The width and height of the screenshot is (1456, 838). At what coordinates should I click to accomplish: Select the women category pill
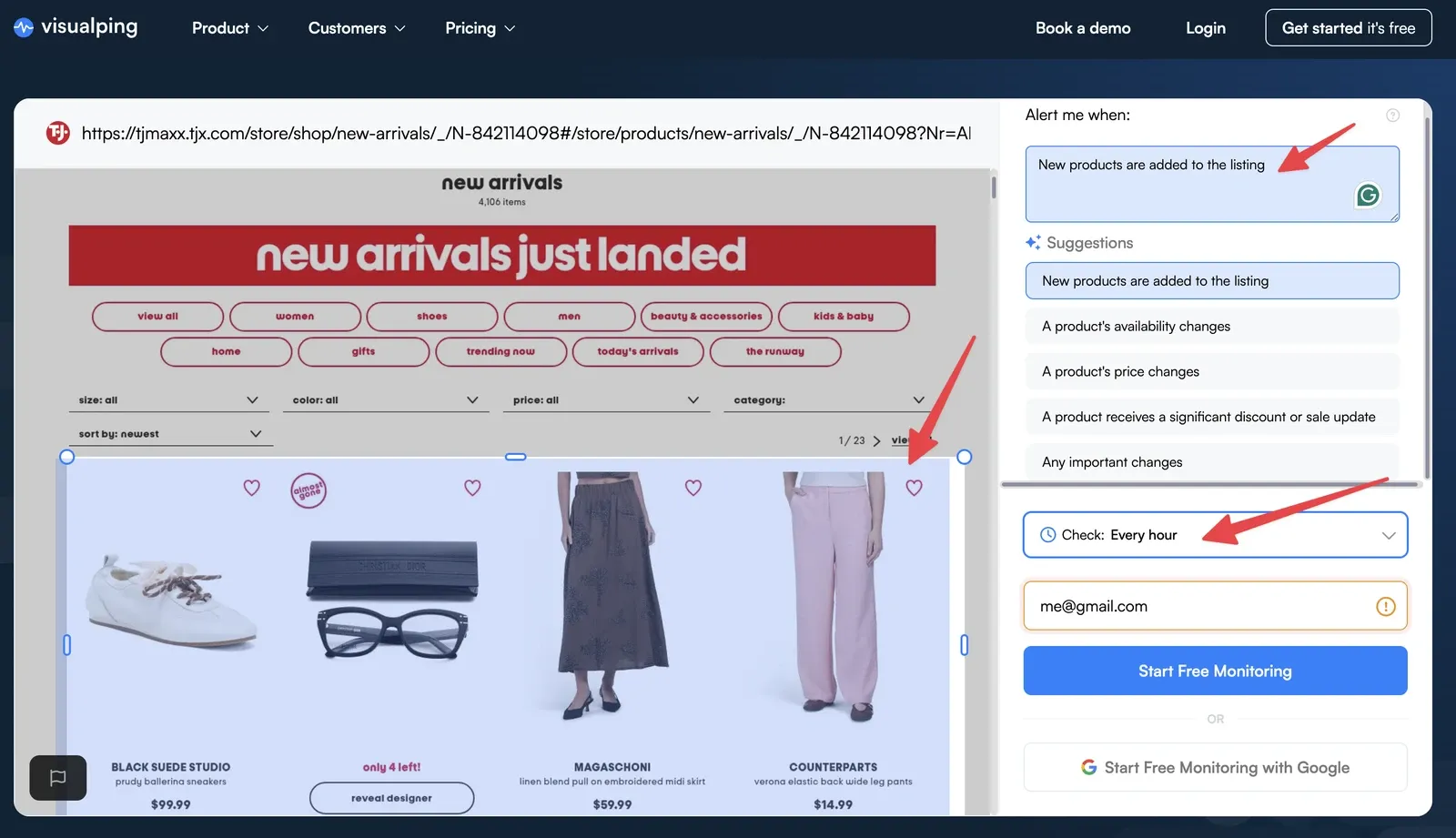(x=295, y=317)
